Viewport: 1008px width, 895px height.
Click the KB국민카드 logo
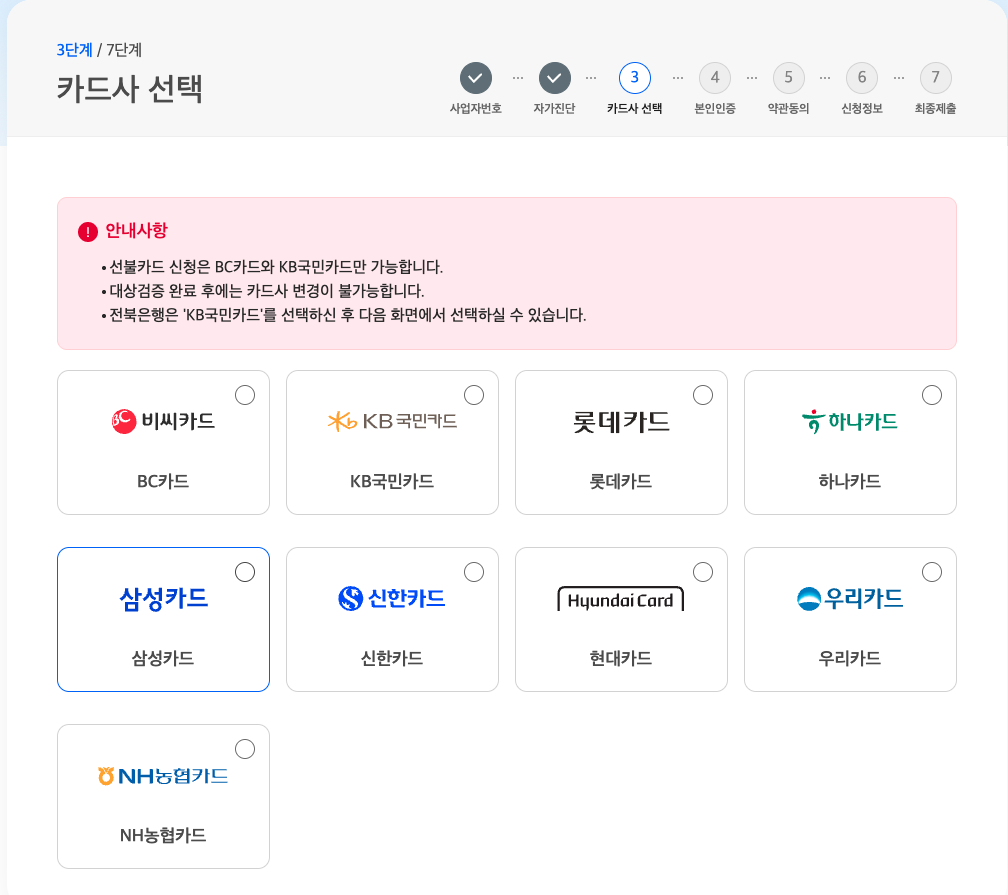392,421
